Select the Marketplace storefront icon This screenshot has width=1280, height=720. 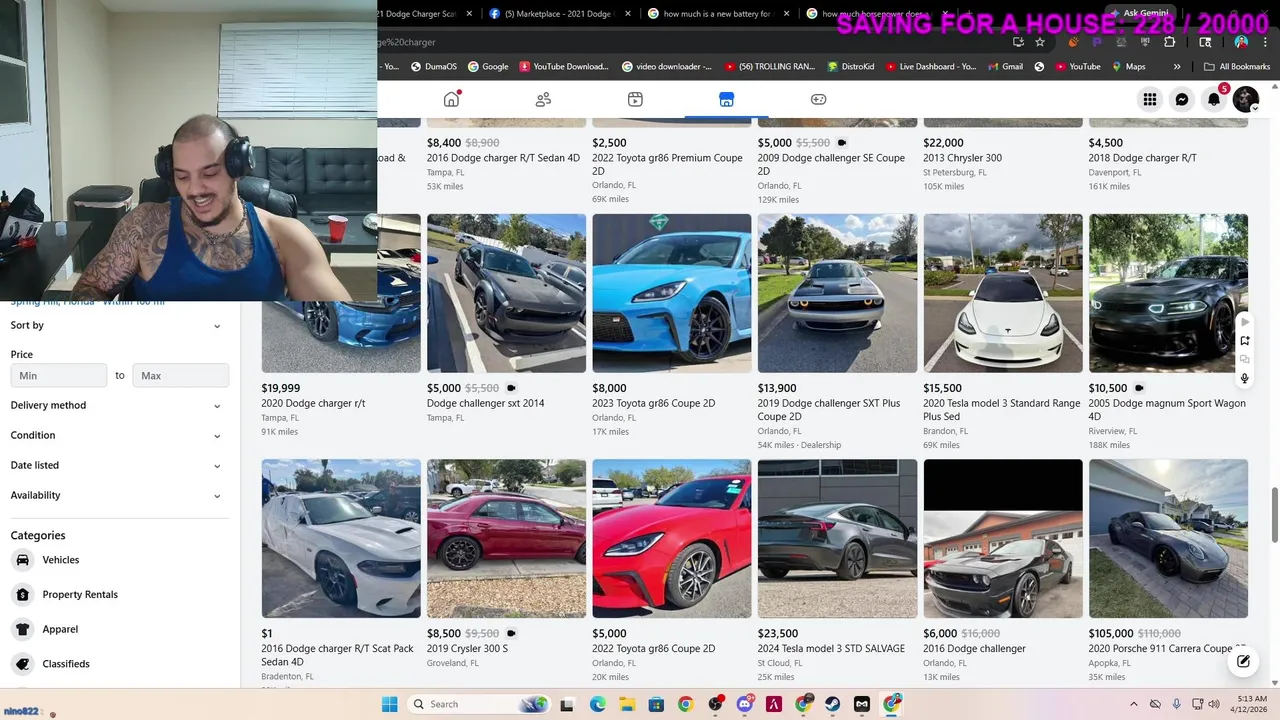pyautogui.click(x=726, y=99)
